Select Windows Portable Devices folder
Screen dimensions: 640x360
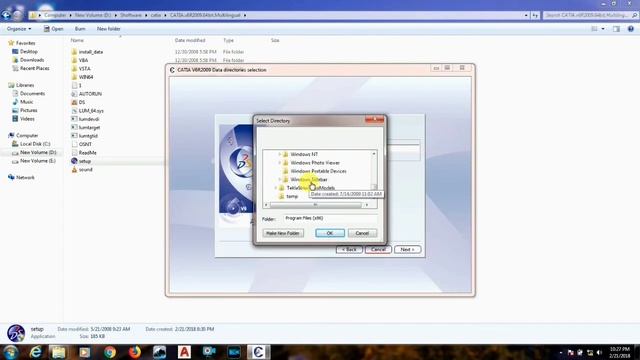pyautogui.click(x=318, y=171)
